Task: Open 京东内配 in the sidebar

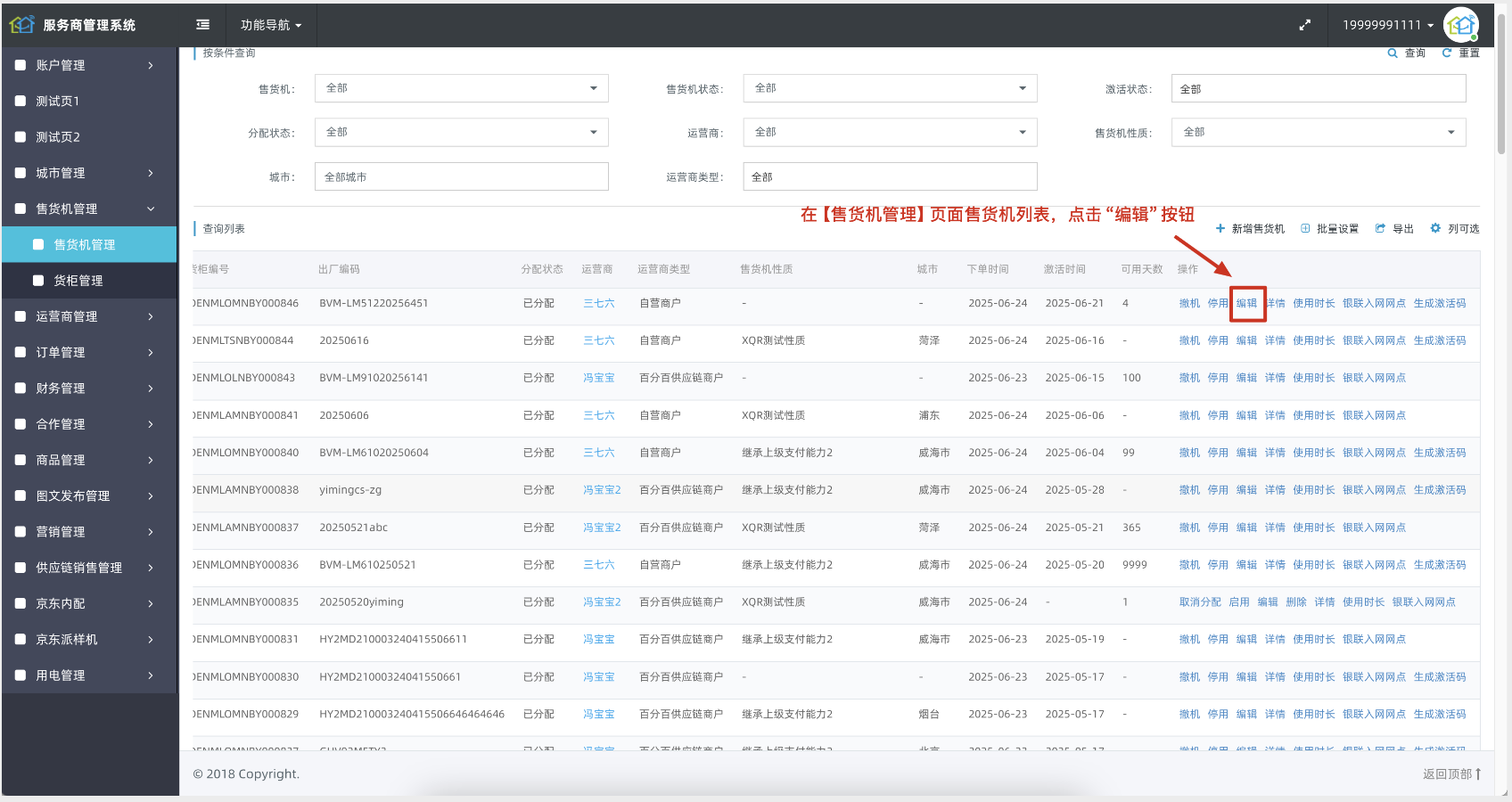Action: tap(89, 603)
